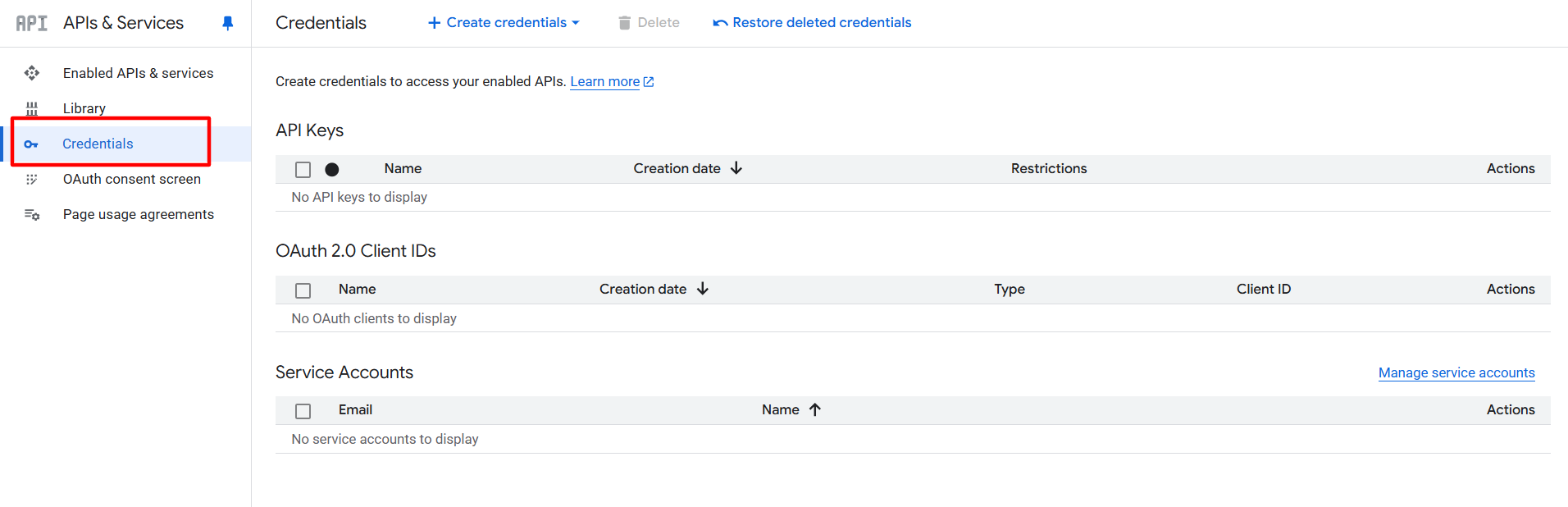Click 'OAuth 2.0 Client IDs' heading
This screenshot has width=1568, height=507.
356,251
